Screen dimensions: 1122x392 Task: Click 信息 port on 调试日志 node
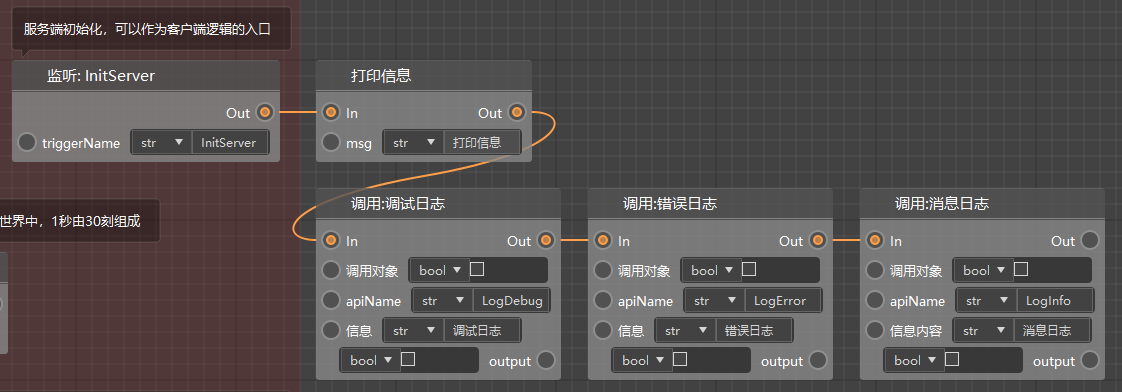(x=331, y=330)
